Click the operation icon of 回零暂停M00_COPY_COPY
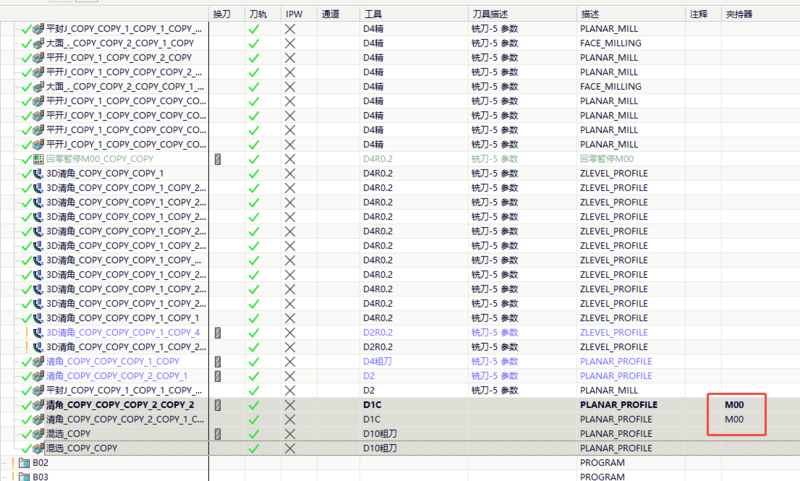This screenshot has height=481, width=800. 38,159
